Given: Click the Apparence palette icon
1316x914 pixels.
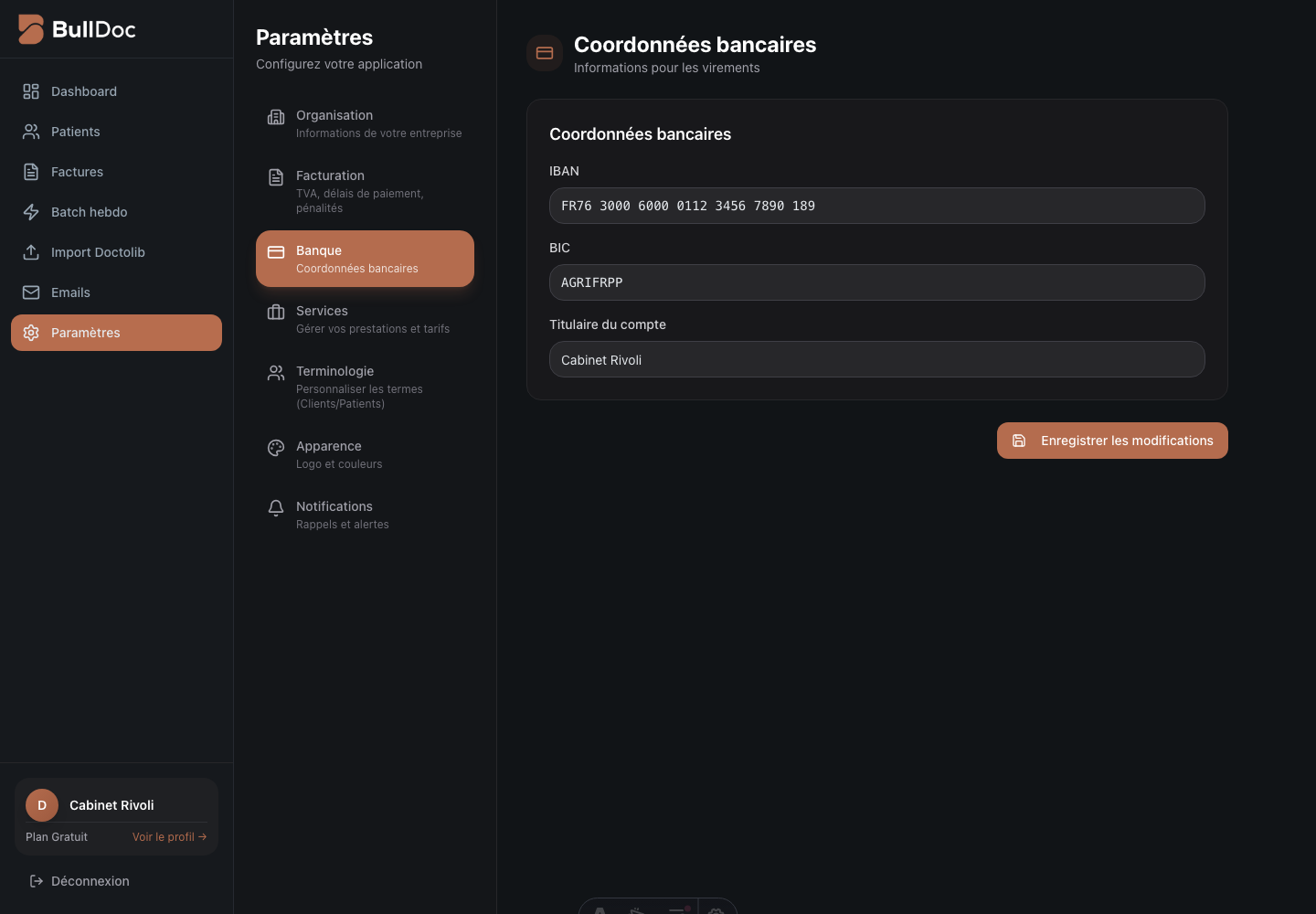Looking at the screenshot, I should point(276,448).
